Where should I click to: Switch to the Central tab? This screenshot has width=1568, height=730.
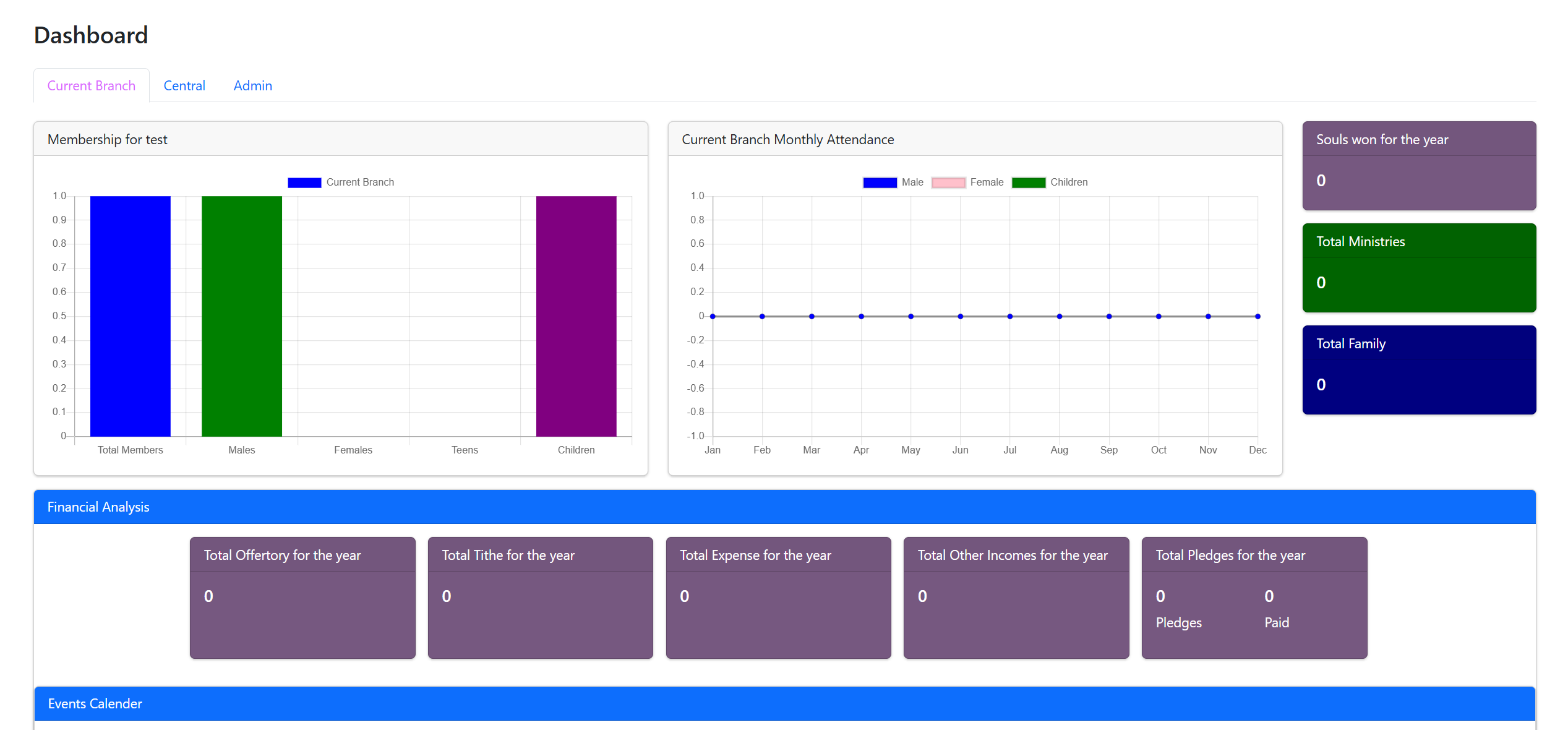coord(184,85)
